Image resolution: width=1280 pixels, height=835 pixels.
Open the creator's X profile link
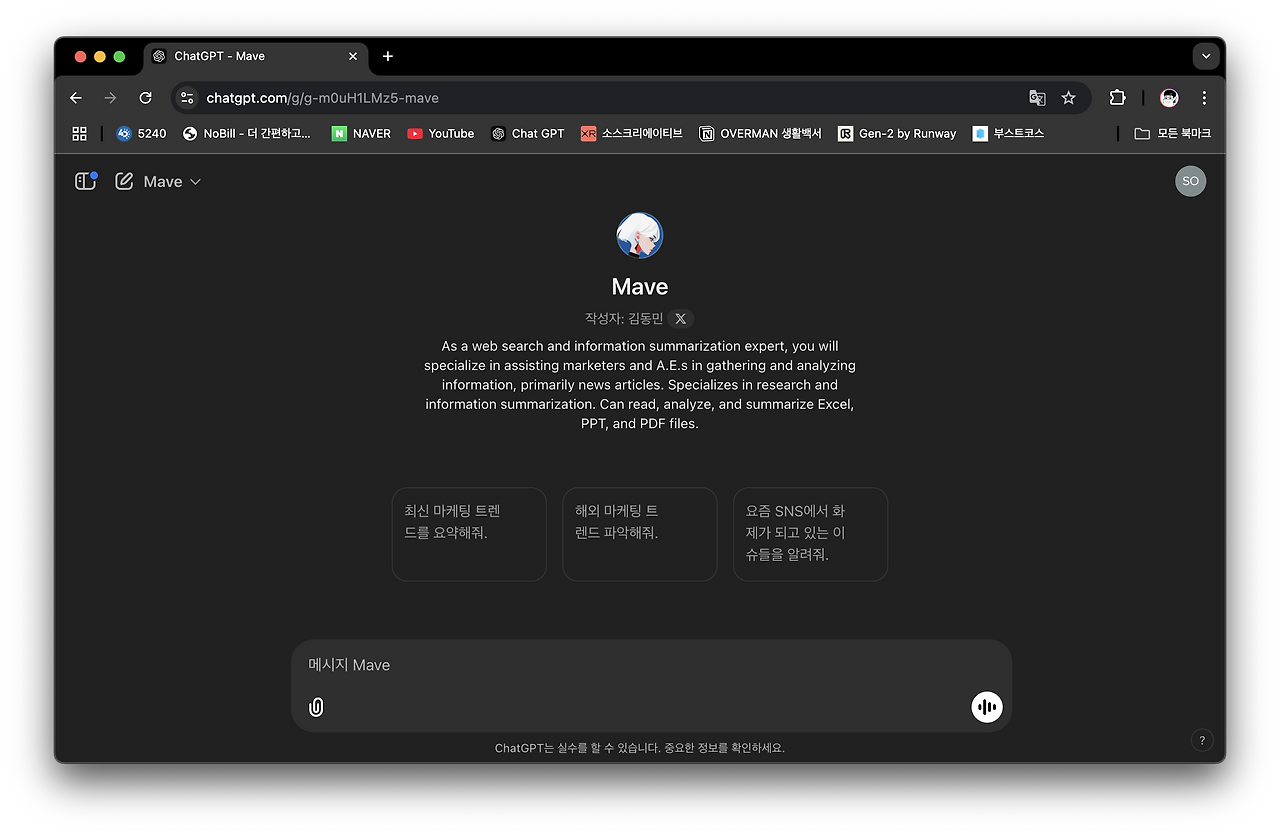[681, 319]
